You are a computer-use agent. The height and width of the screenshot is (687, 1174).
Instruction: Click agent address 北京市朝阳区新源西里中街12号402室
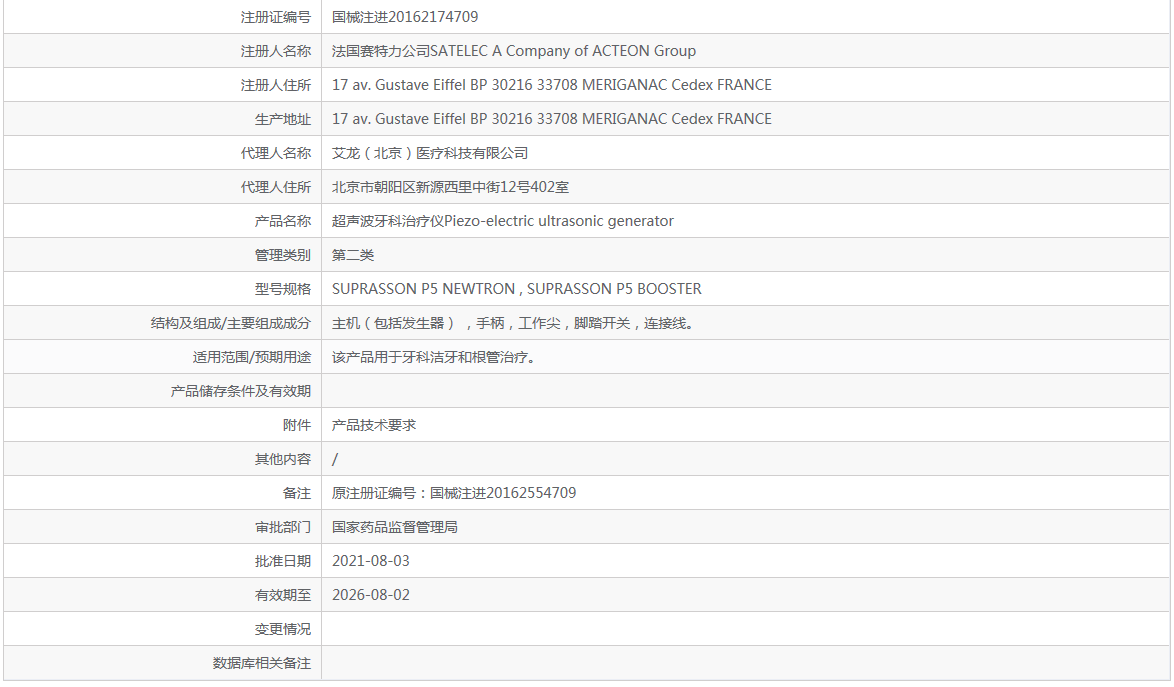pyautogui.click(x=450, y=187)
